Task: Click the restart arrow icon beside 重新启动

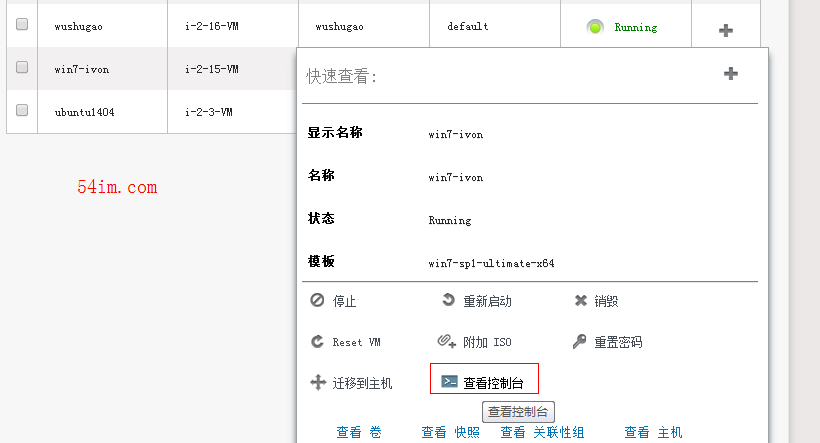Action: pyautogui.click(x=448, y=300)
